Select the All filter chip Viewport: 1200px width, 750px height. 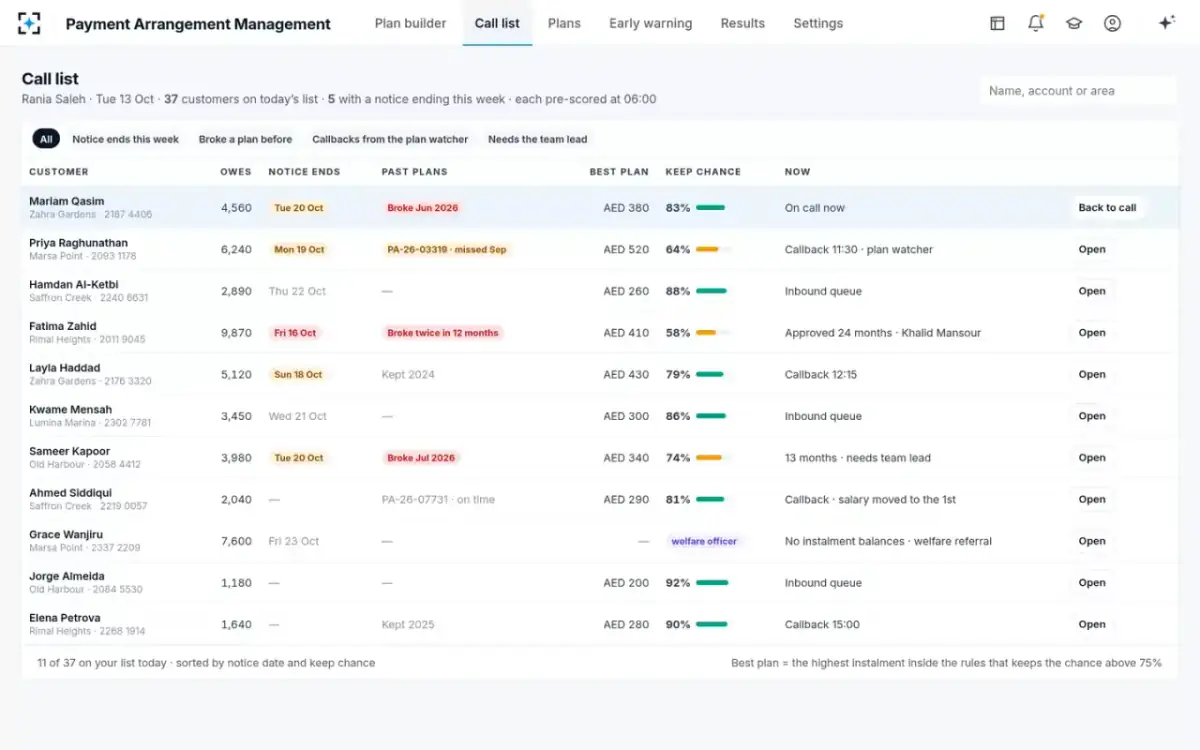46,139
